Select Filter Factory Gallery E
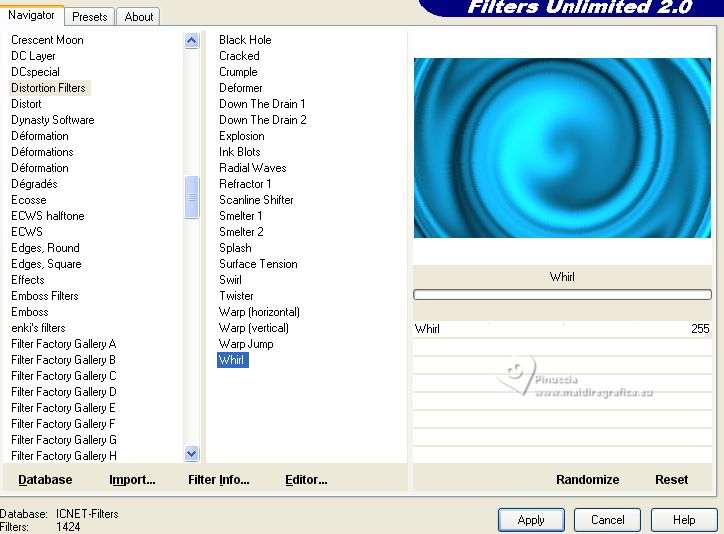 (x=63, y=408)
